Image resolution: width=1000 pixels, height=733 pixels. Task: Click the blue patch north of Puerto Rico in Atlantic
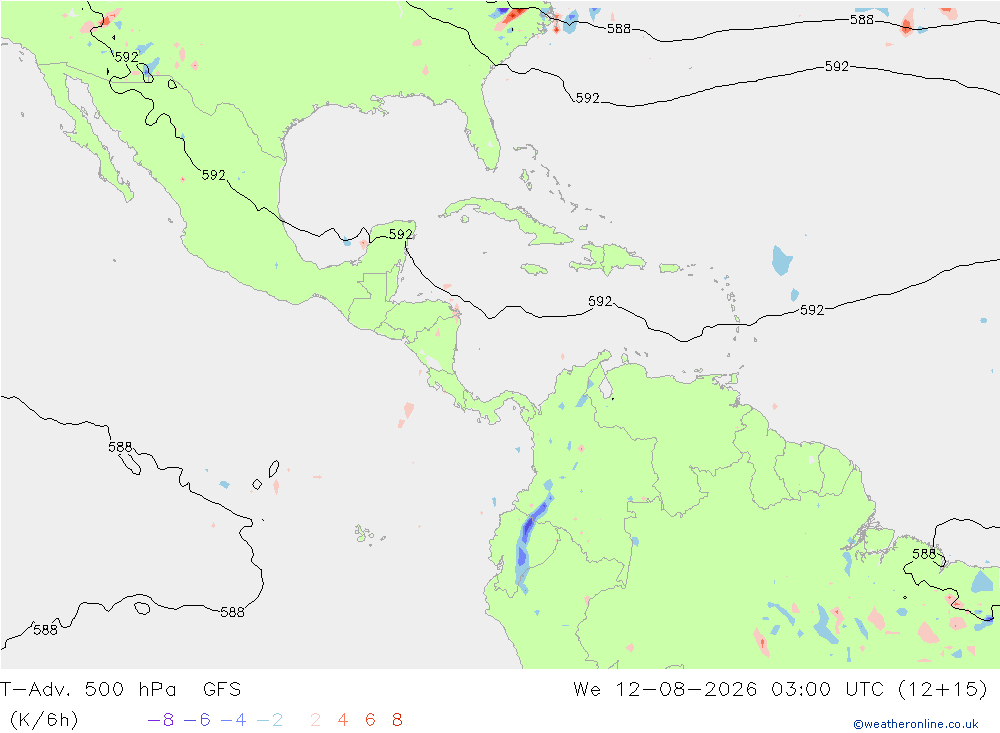(x=781, y=260)
